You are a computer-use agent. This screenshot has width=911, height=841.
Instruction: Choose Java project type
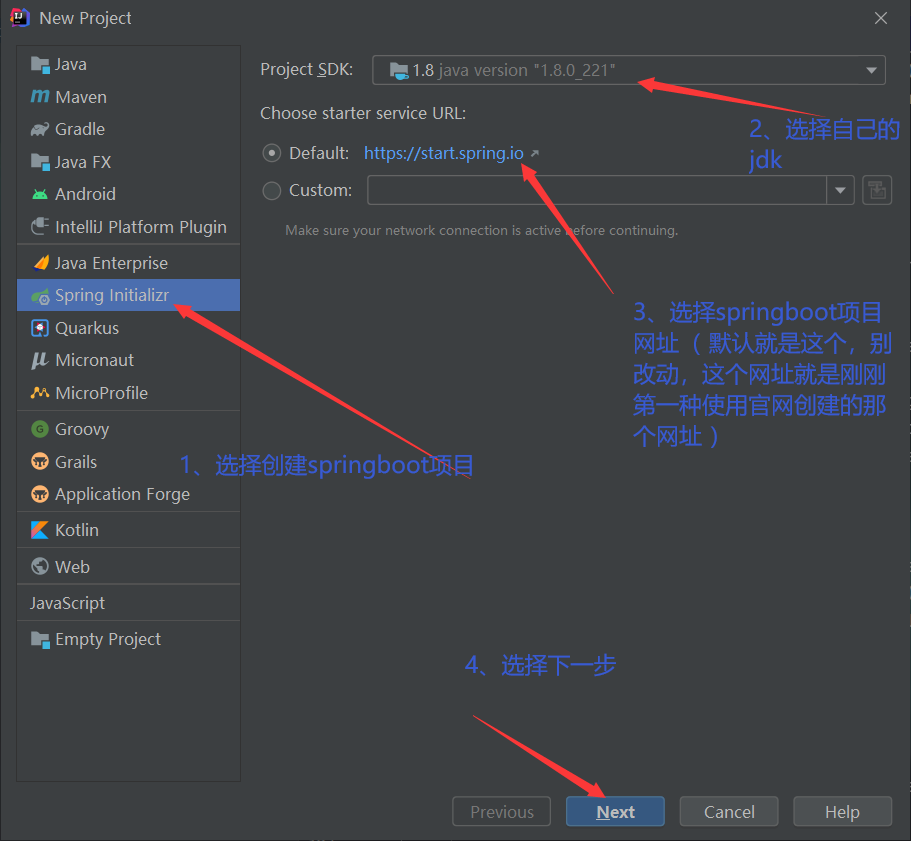128,64
